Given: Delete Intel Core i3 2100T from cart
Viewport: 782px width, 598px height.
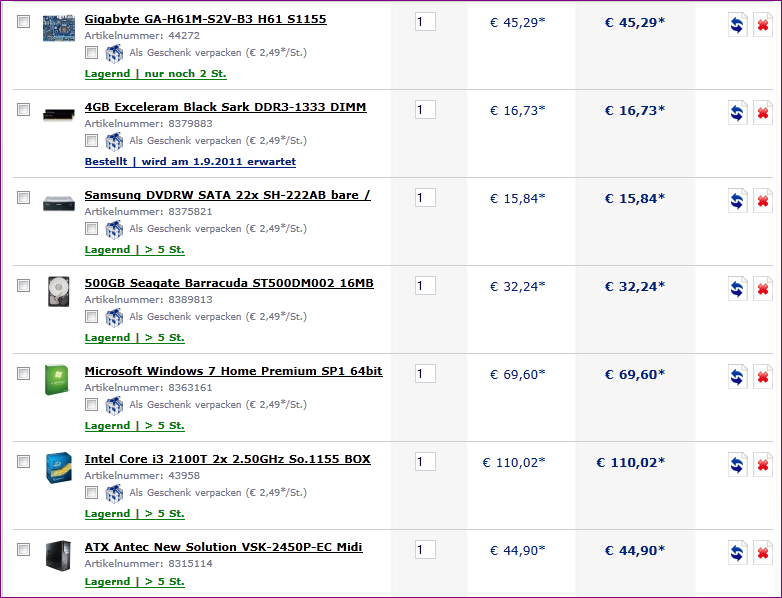Looking at the screenshot, I should (x=763, y=465).
